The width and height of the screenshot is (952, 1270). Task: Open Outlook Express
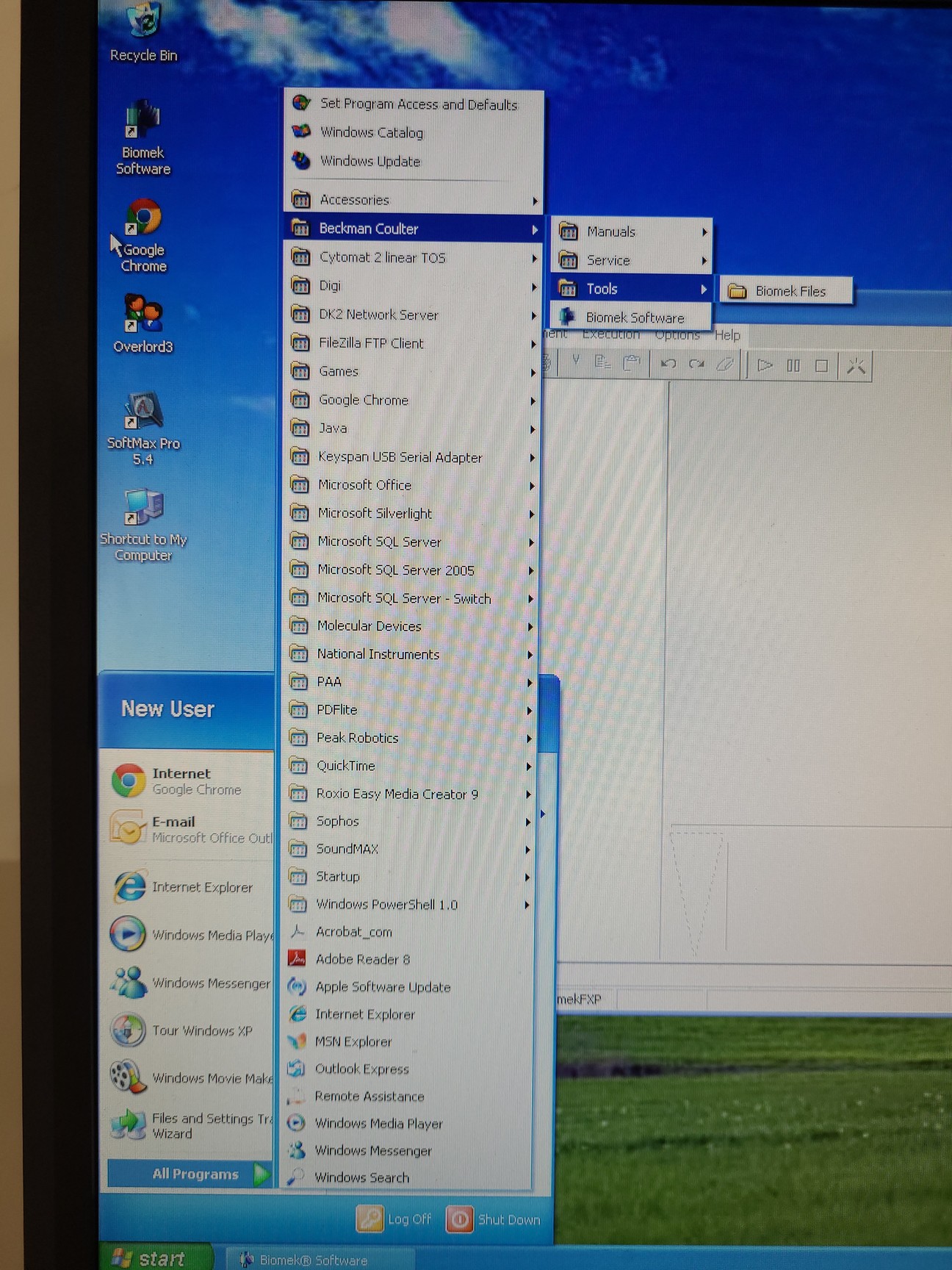[408, 1069]
